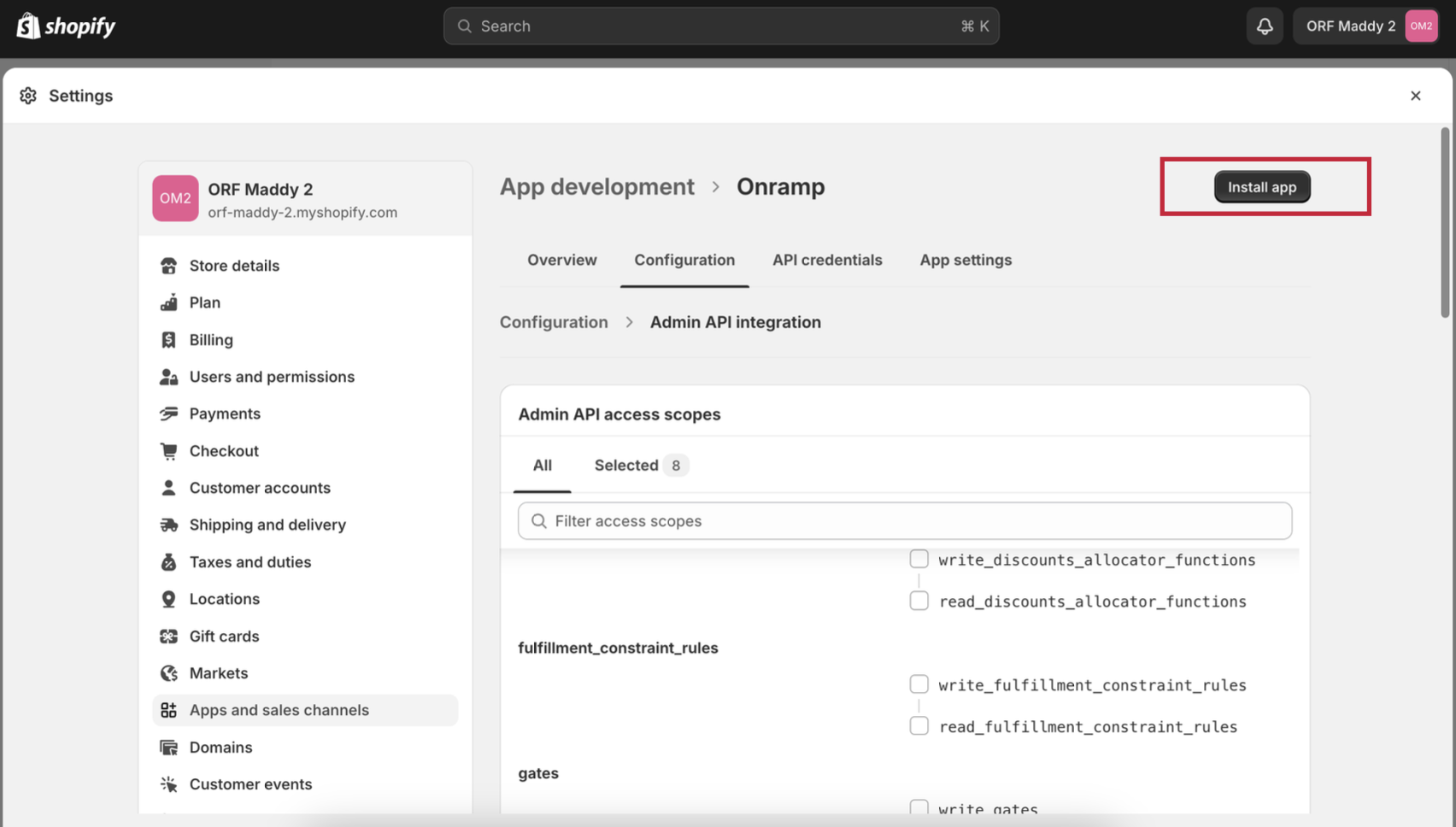Enable read_discounts_allocator_functions scope
The width and height of the screenshot is (1456, 827).
919,601
